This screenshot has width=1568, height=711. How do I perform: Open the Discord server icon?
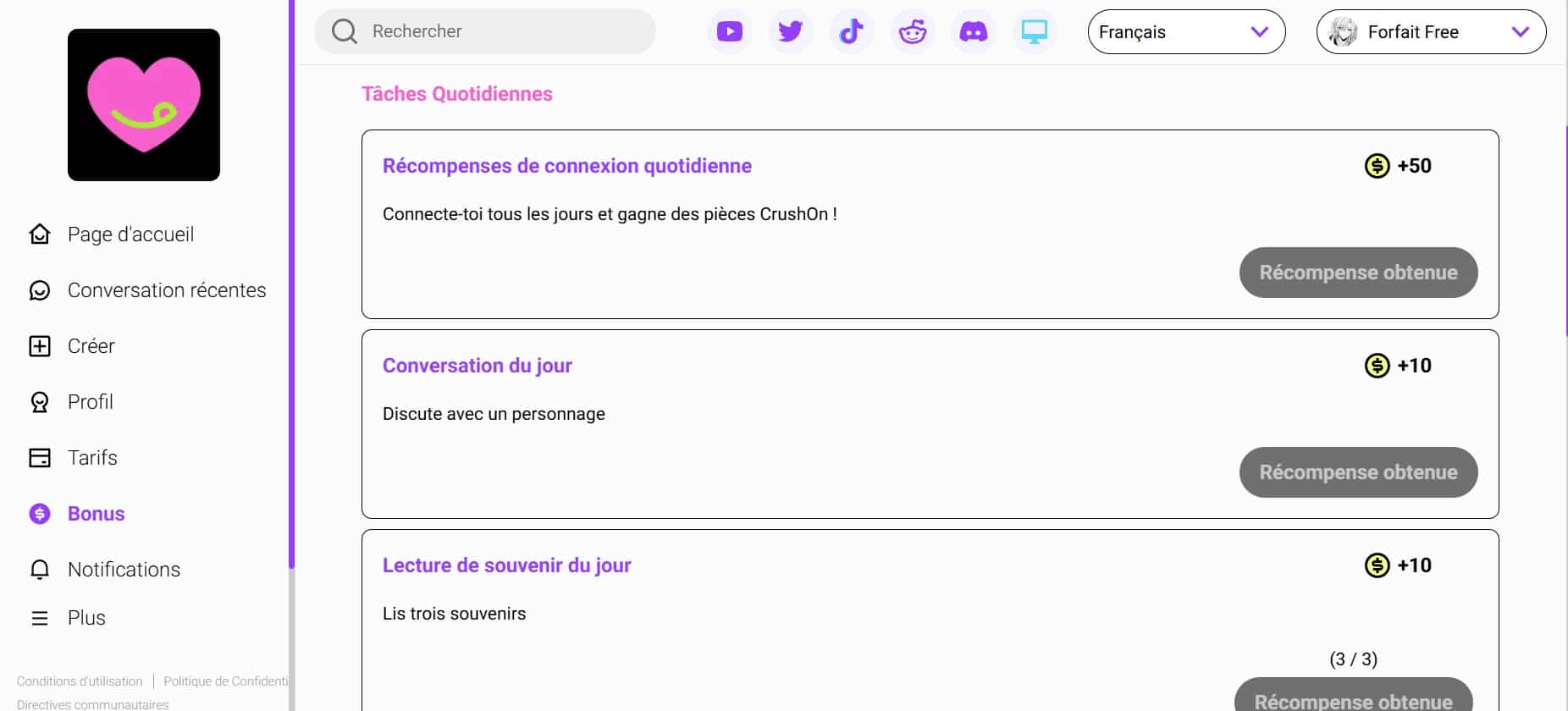(973, 32)
